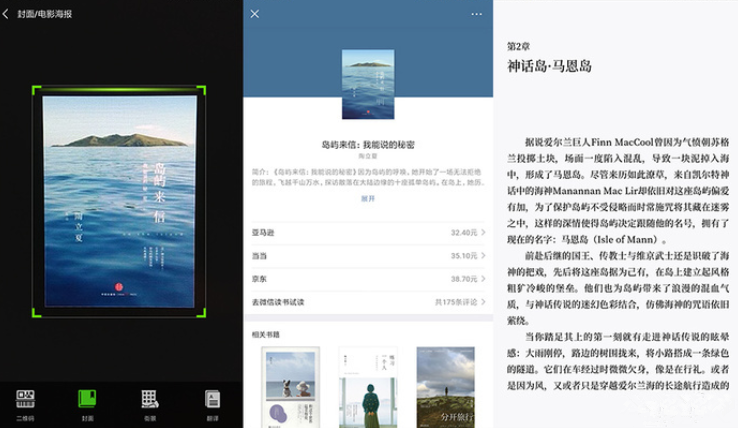The image size is (738, 428).
Task: Click the 相关书籍 section heading
Action: [x=265, y=335]
